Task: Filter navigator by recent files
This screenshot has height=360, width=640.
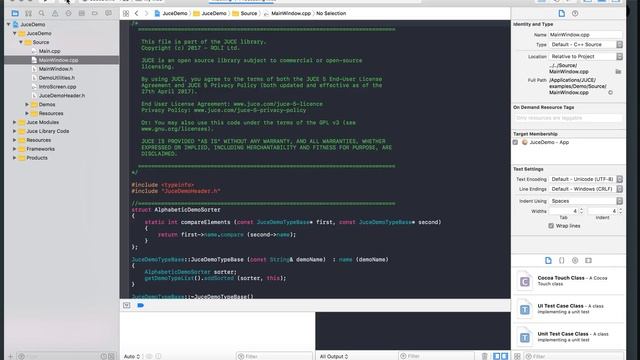Action: pyautogui.click(x=104, y=356)
